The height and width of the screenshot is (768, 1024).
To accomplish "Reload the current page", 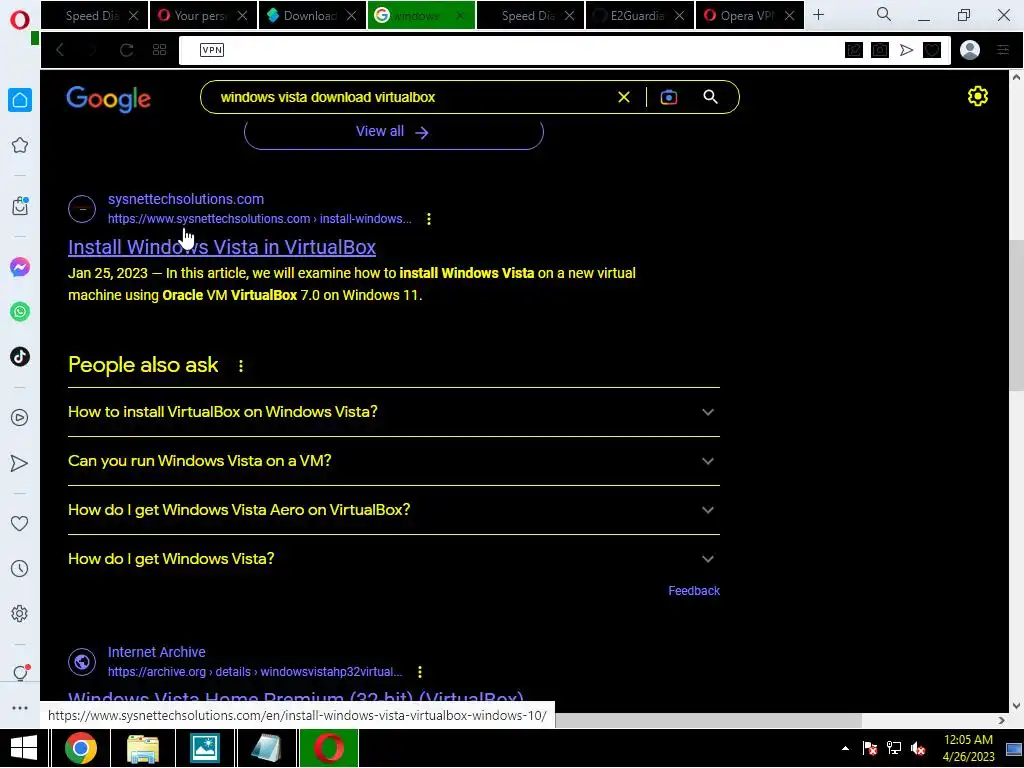I will (x=126, y=50).
